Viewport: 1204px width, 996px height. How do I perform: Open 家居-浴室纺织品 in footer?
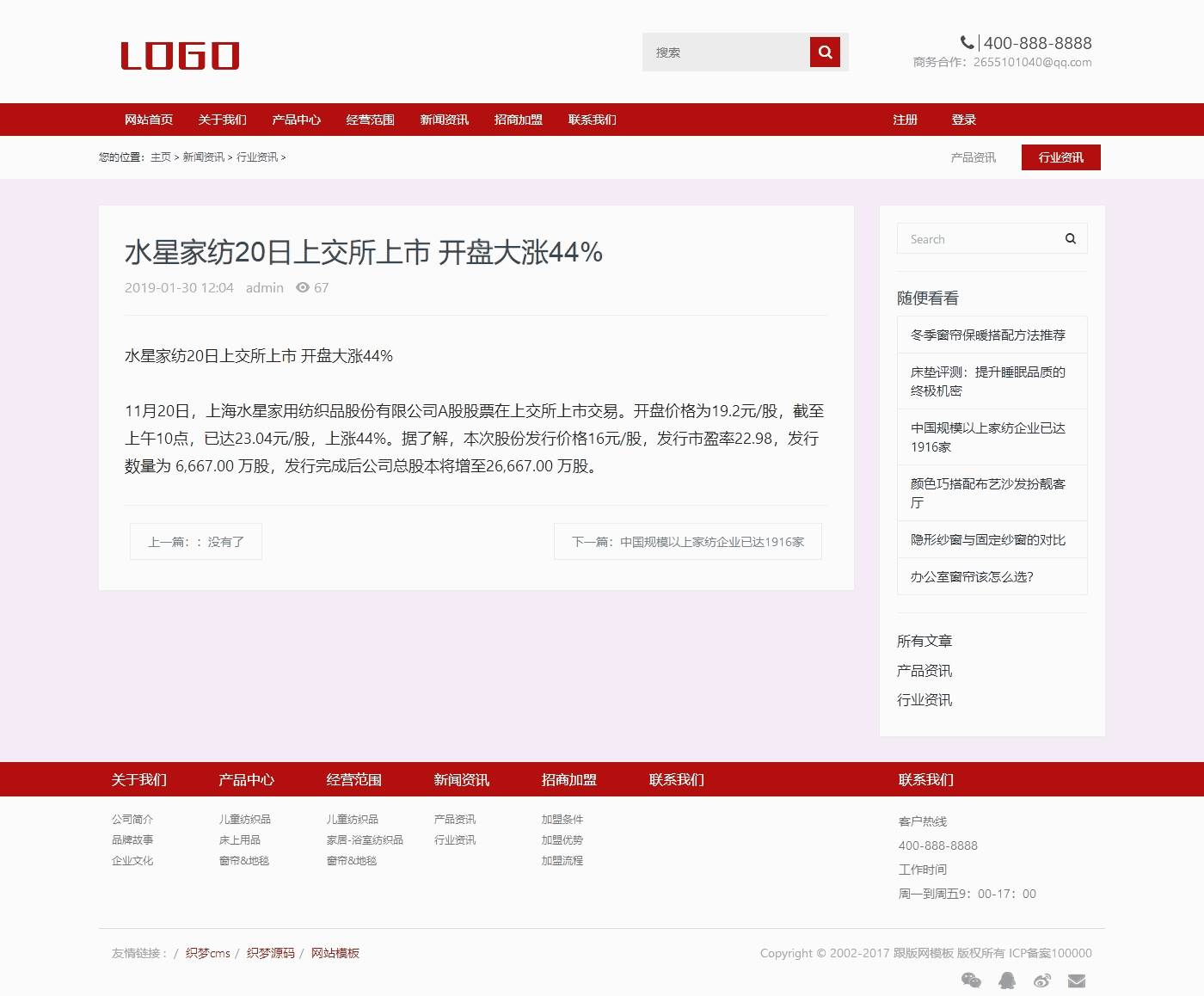365,839
